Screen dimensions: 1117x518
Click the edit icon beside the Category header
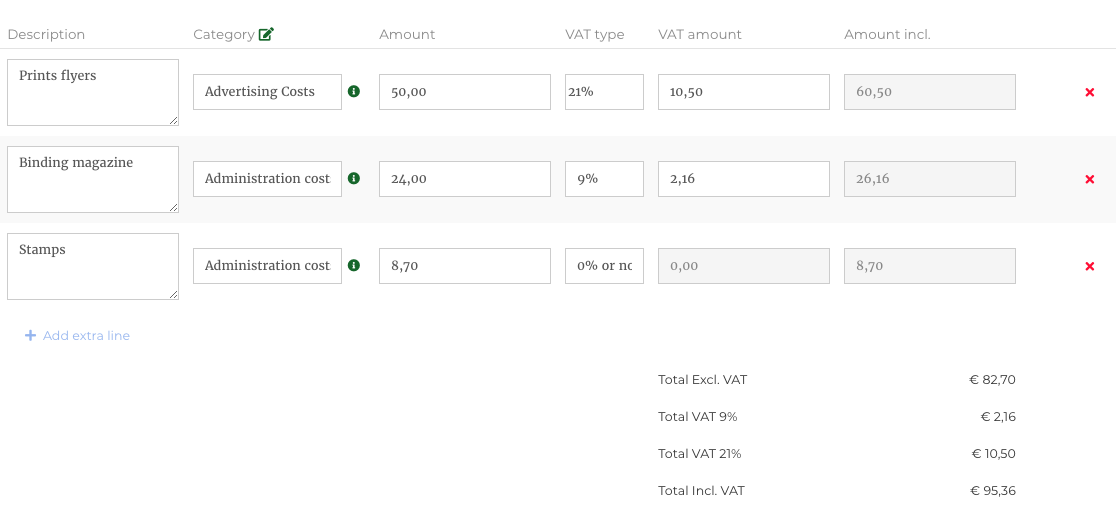[x=266, y=34]
